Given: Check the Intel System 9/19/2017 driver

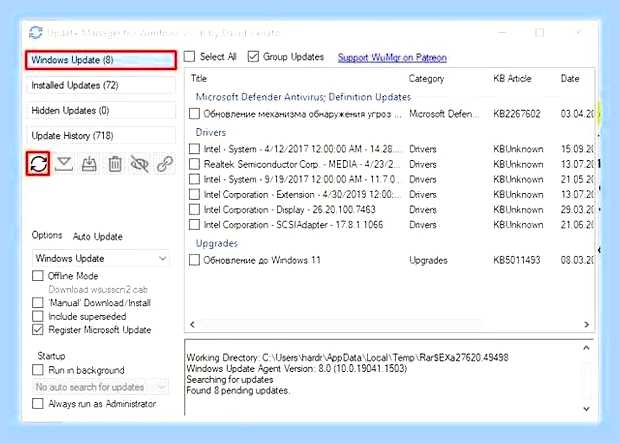Looking at the screenshot, I should pos(194,179).
